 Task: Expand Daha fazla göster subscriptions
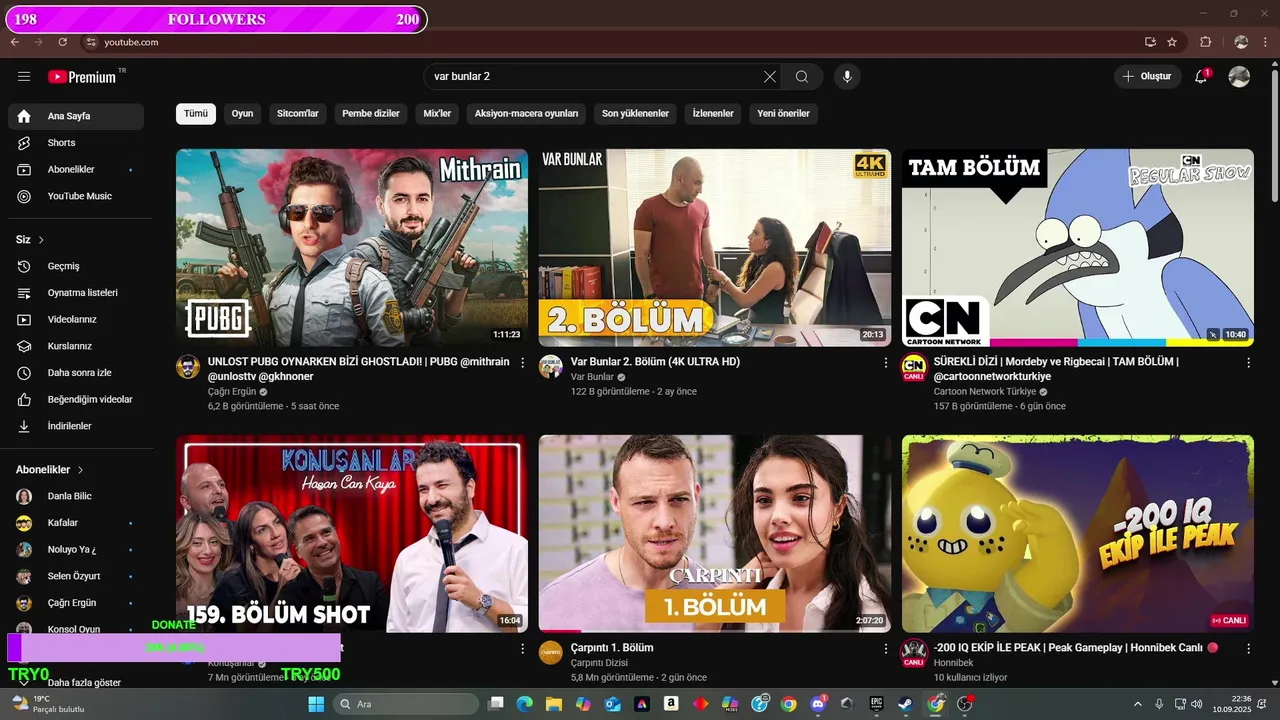(76, 683)
